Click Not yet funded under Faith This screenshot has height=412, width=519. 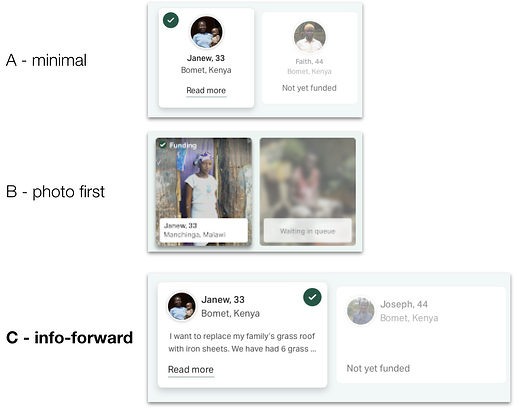coord(309,88)
